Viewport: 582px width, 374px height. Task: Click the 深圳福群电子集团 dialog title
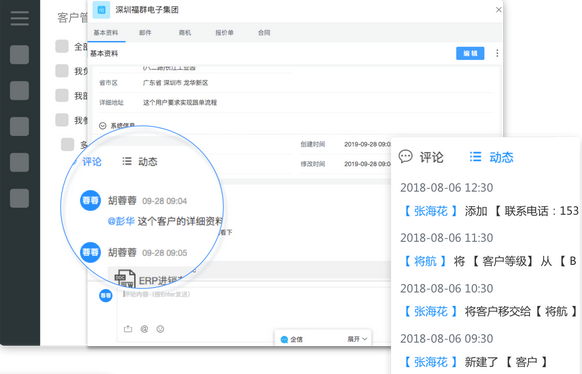(x=147, y=10)
